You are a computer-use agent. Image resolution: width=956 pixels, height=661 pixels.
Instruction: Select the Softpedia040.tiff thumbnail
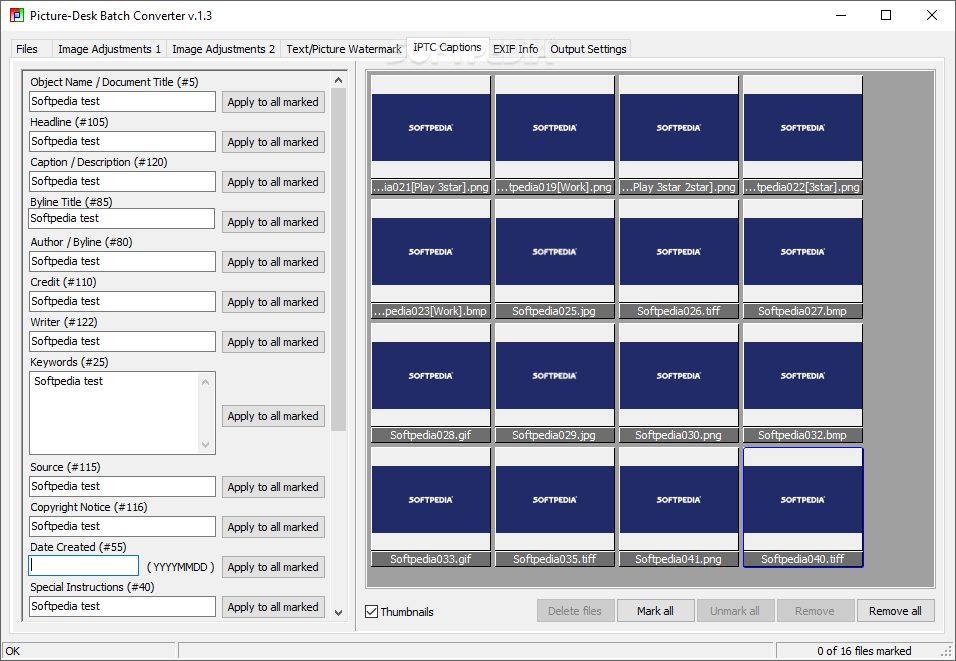(x=803, y=507)
